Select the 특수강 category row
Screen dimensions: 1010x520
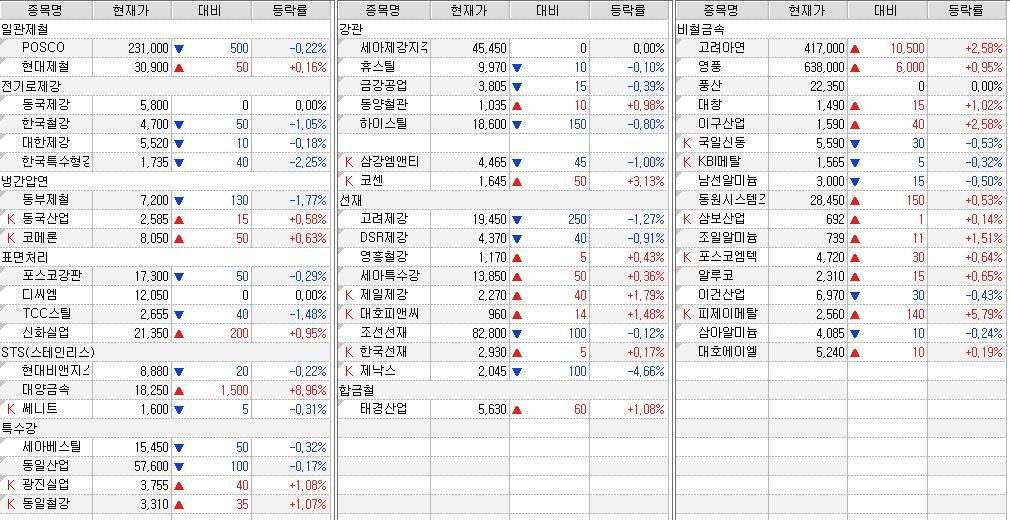click(x=165, y=429)
